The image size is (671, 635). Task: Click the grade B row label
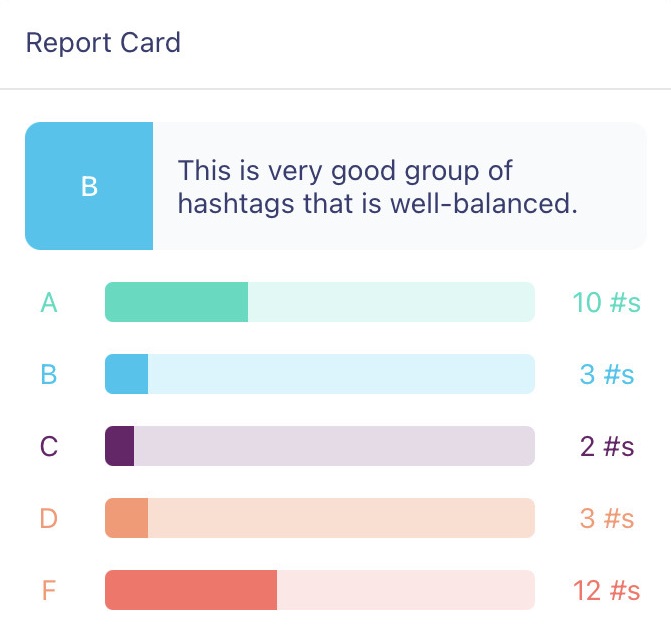[x=49, y=374]
